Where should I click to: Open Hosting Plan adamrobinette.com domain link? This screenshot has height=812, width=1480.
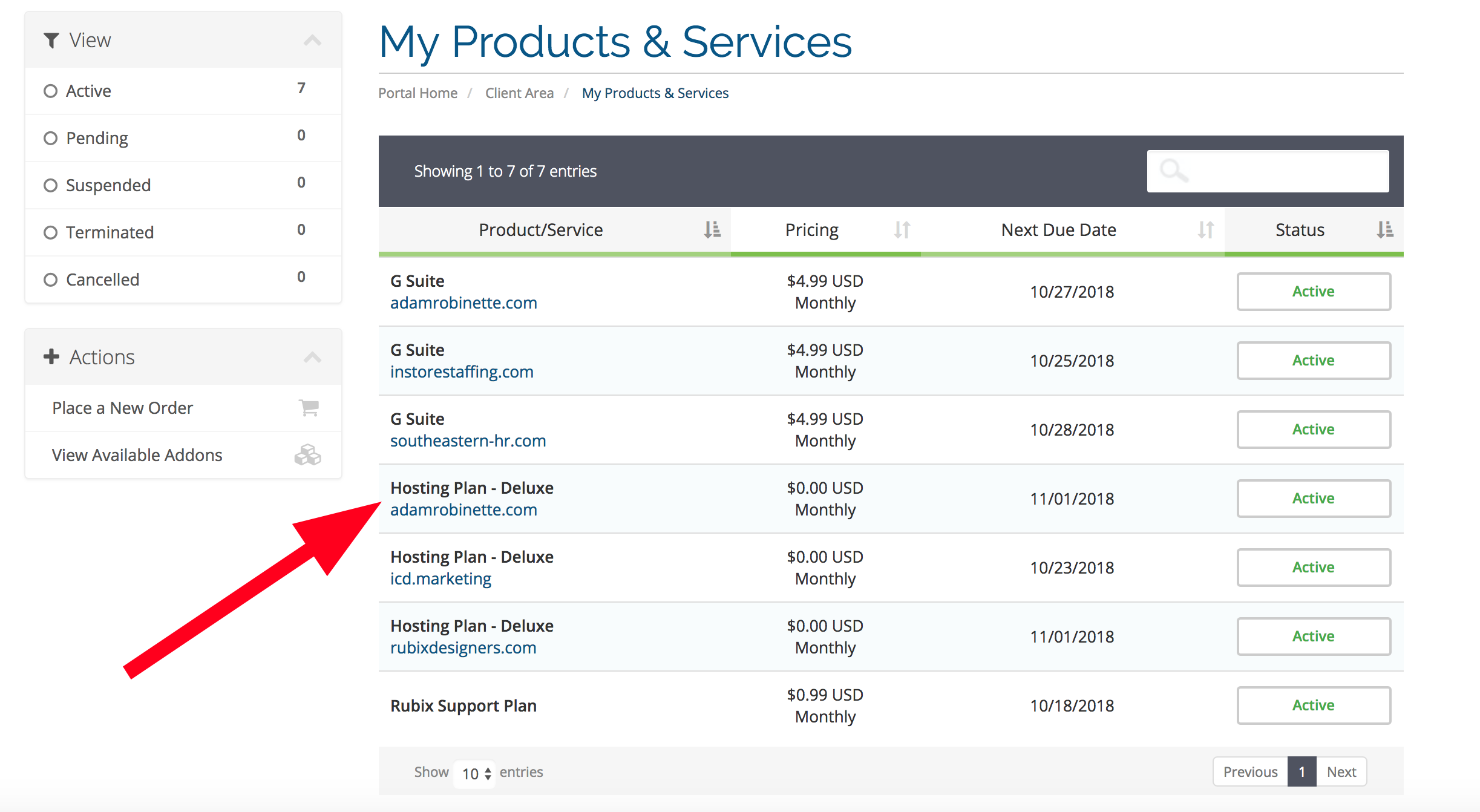463,510
